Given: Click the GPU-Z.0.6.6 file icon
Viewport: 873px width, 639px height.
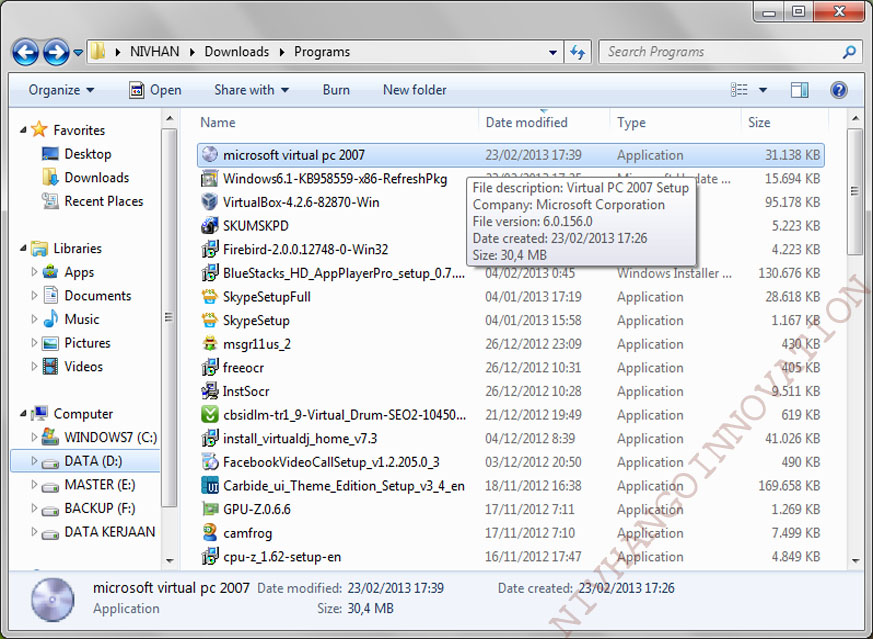Looking at the screenshot, I should pos(209,509).
